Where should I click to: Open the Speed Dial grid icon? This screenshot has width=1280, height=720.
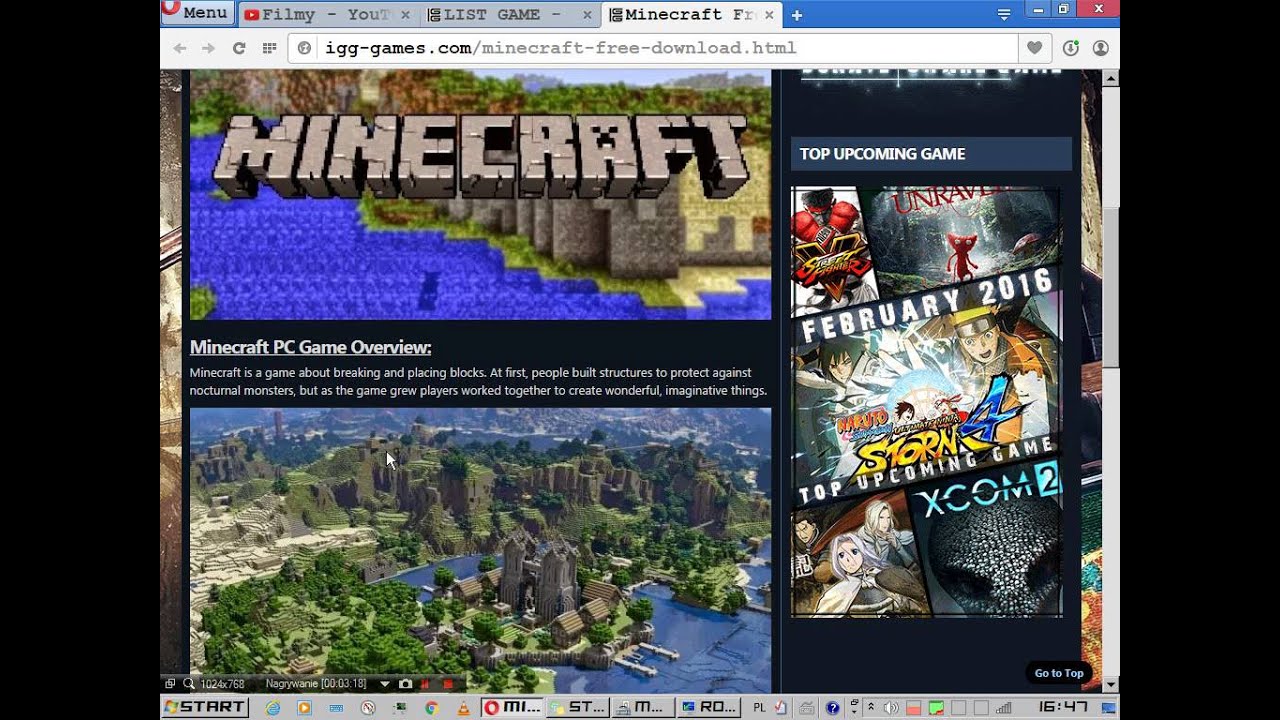pyautogui.click(x=269, y=48)
